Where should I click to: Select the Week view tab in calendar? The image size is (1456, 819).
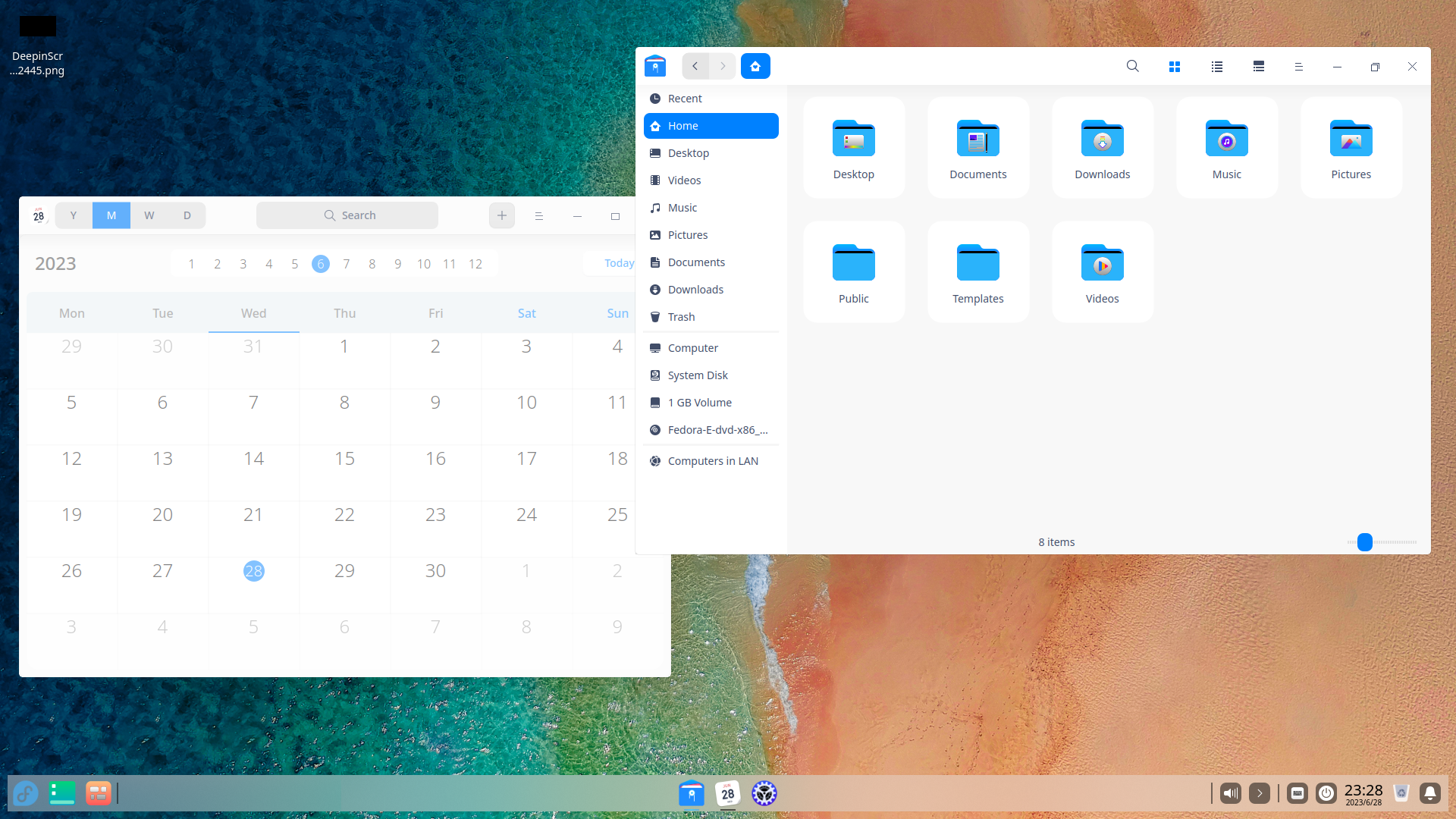point(149,215)
